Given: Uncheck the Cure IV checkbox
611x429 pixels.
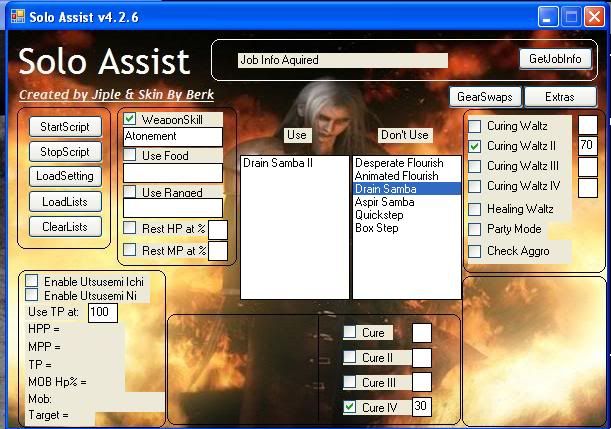Looking at the screenshot, I should 349,406.
